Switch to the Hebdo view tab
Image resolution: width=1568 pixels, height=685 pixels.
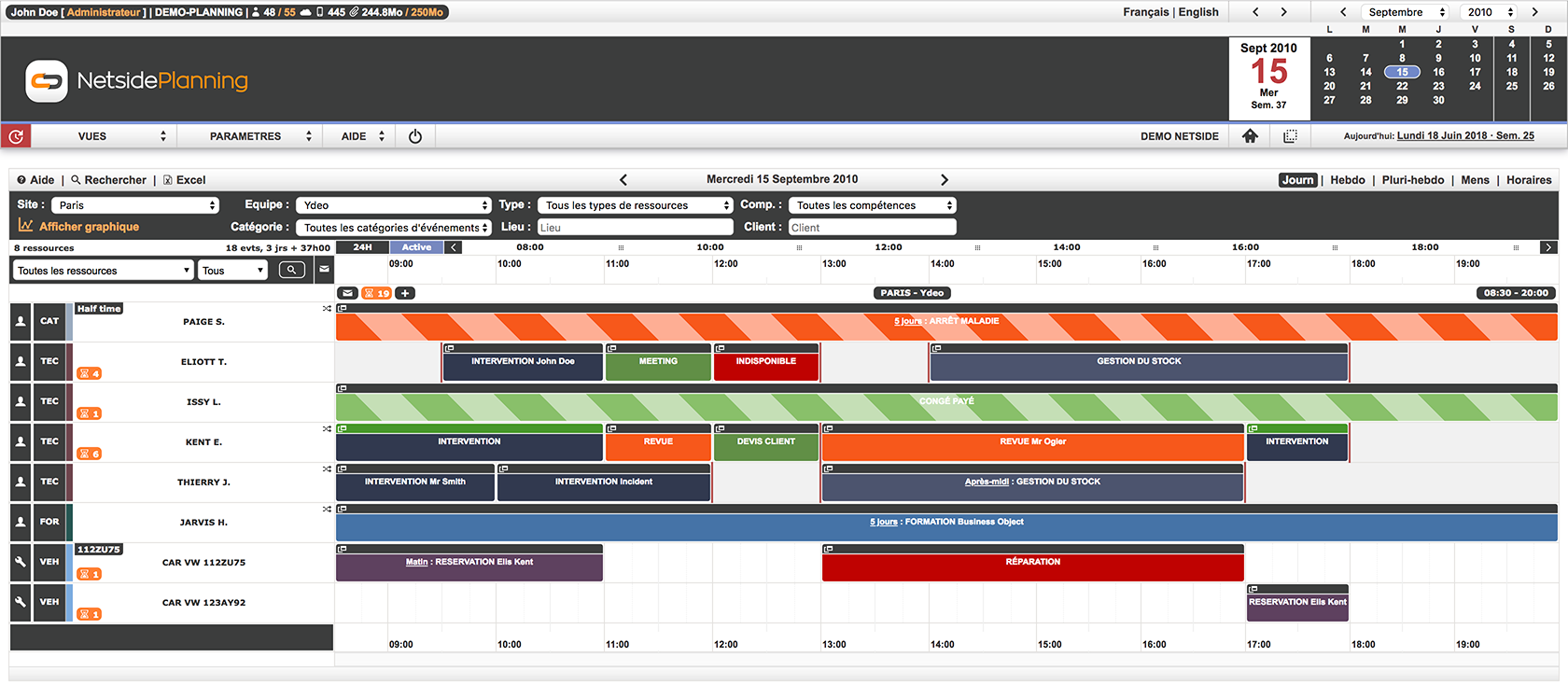click(x=1347, y=180)
